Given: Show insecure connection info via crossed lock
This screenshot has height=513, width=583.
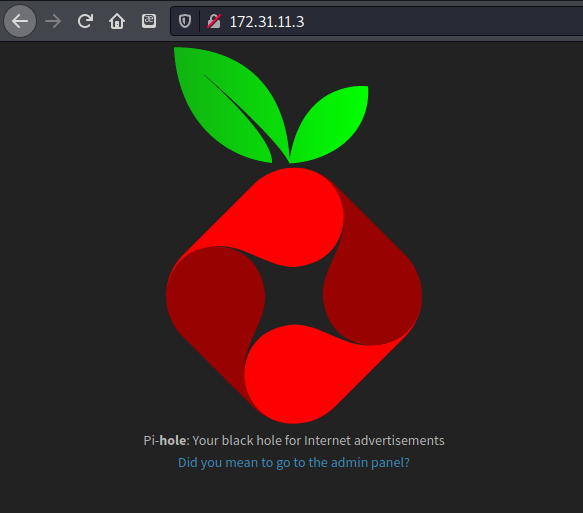Looking at the screenshot, I should click(214, 21).
